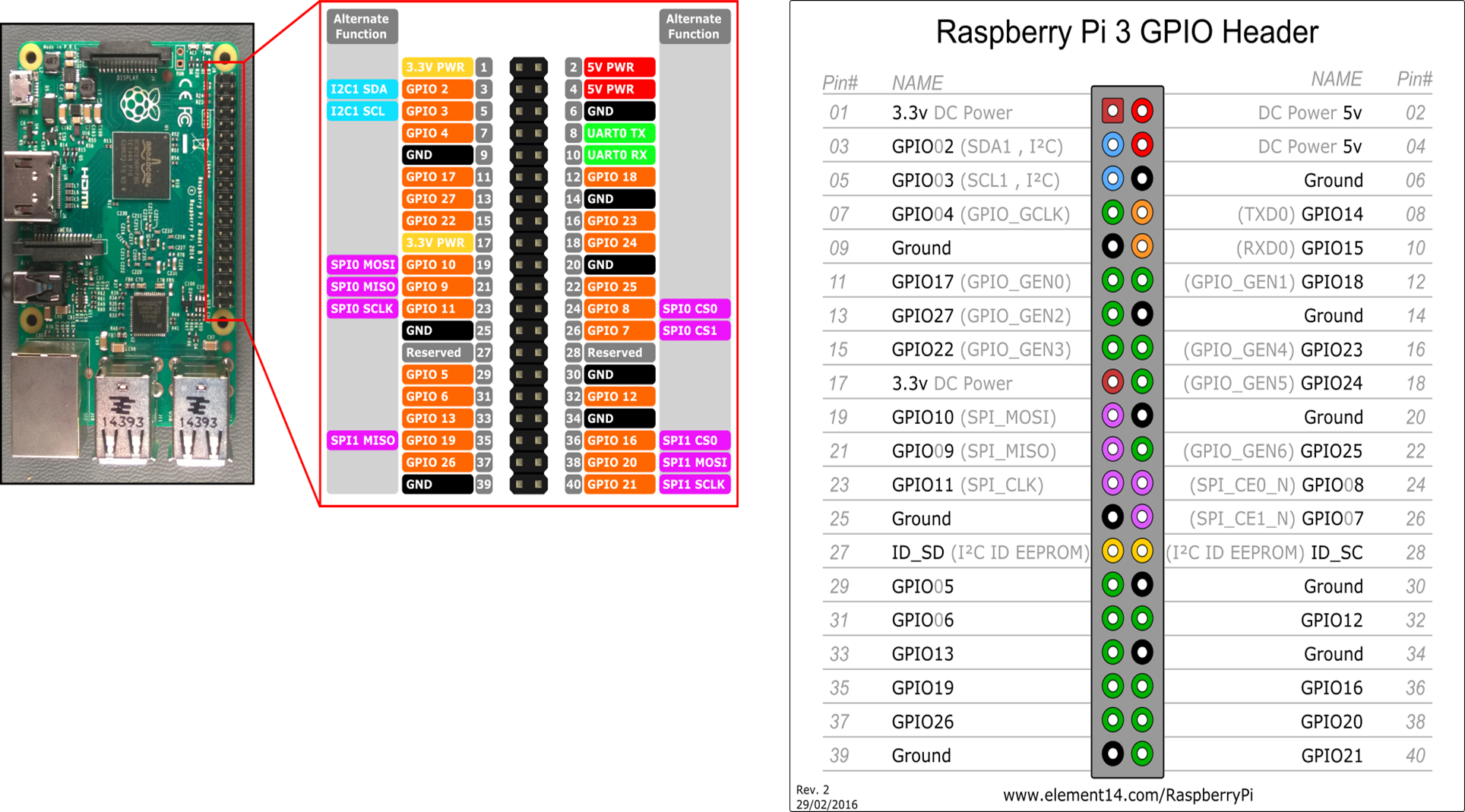
Task: Click the orange 'GPIO 4' label
Action: point(437,133)
